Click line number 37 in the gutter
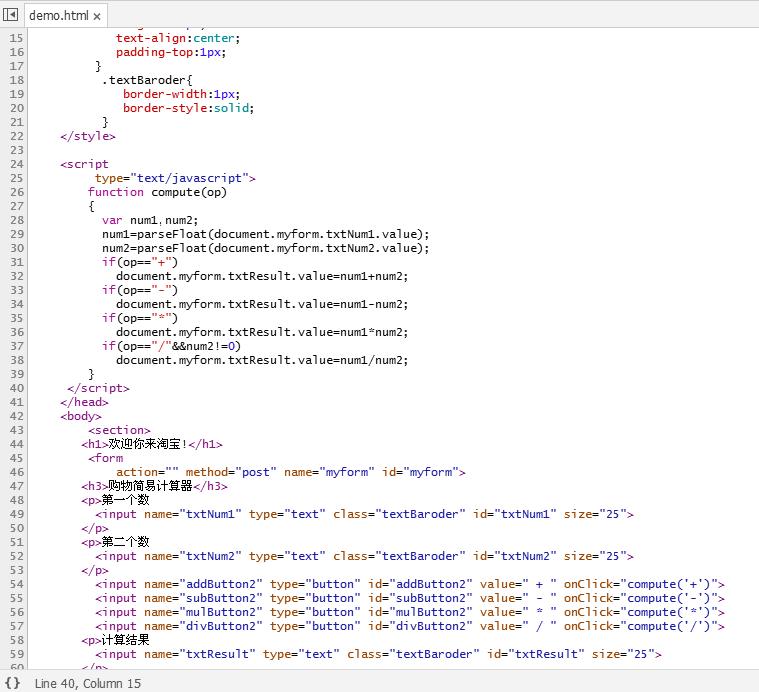Viewport: 759px width, 692px height. [16, 346]
